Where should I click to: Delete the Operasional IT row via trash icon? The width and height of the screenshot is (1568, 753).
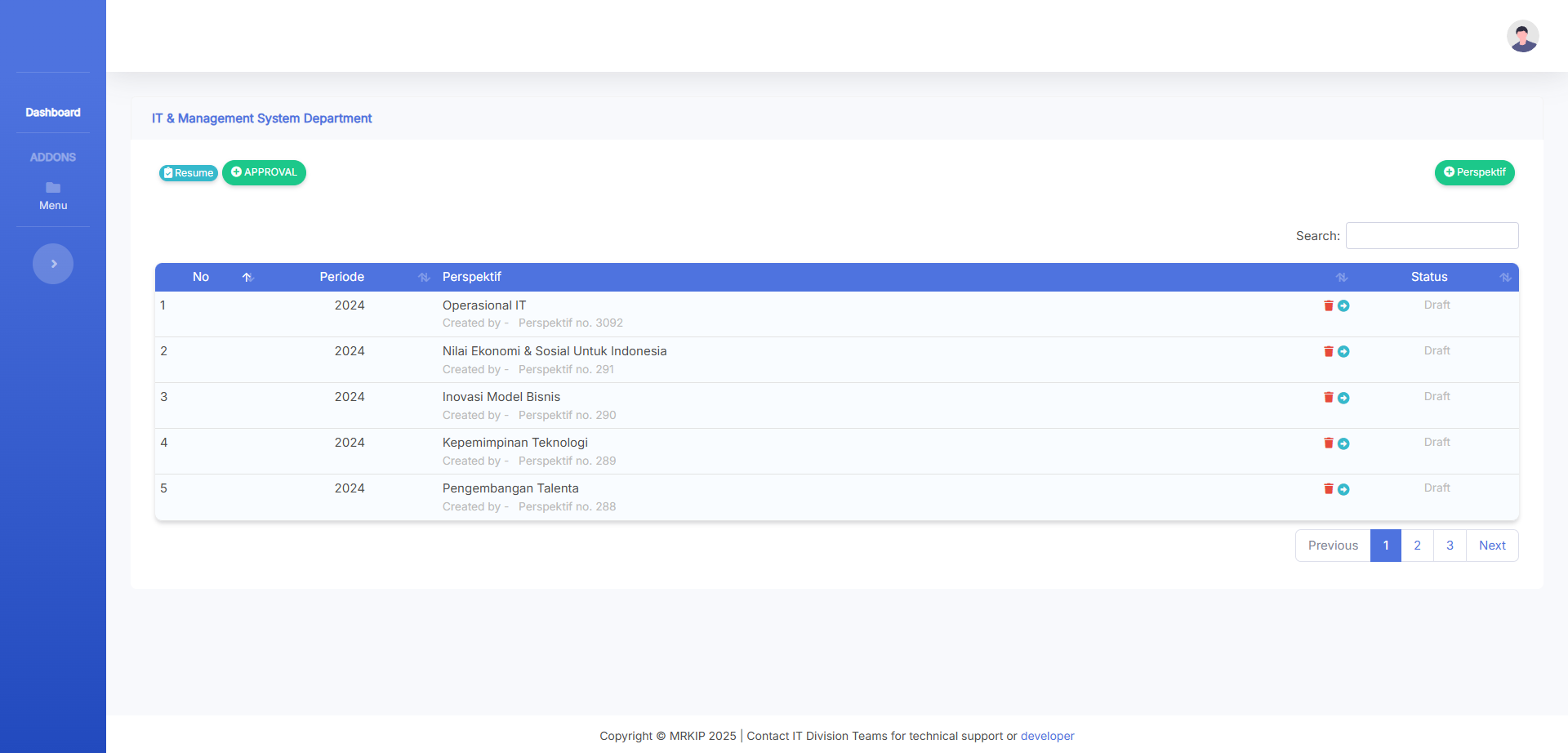(1328, 305)
